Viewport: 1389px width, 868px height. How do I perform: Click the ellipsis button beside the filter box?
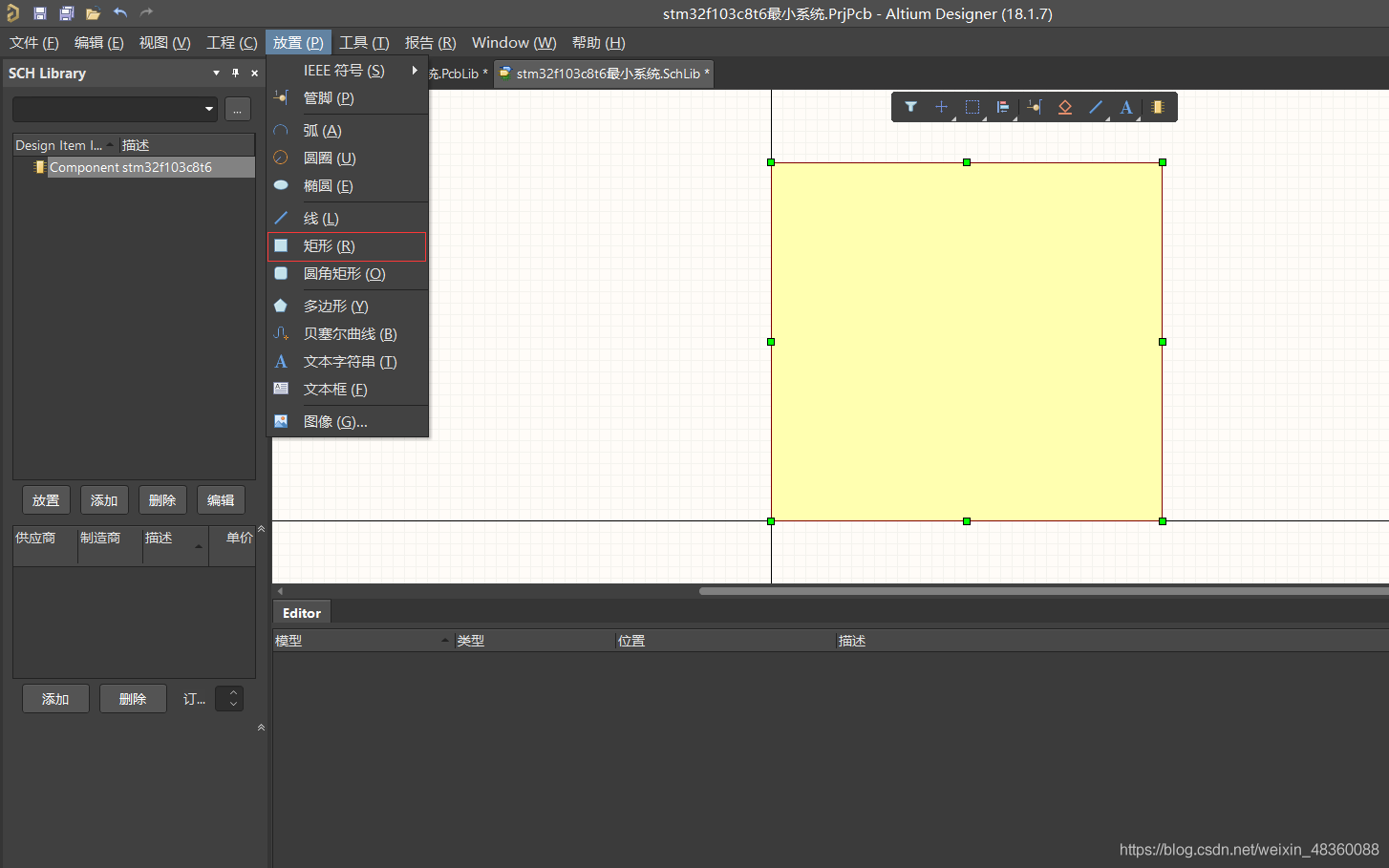(238, 109)
